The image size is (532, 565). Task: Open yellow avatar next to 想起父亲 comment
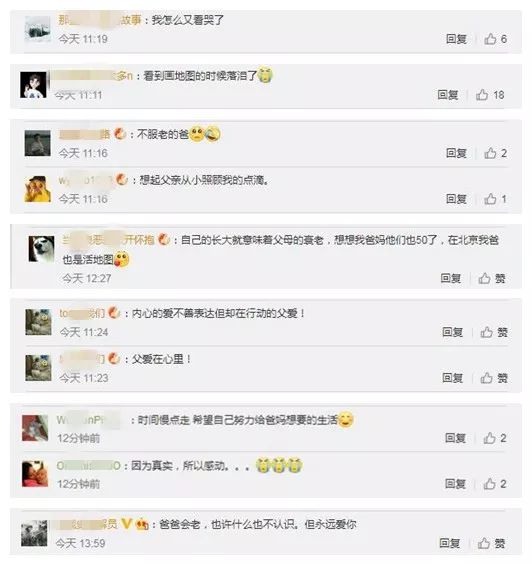point(37,189)
